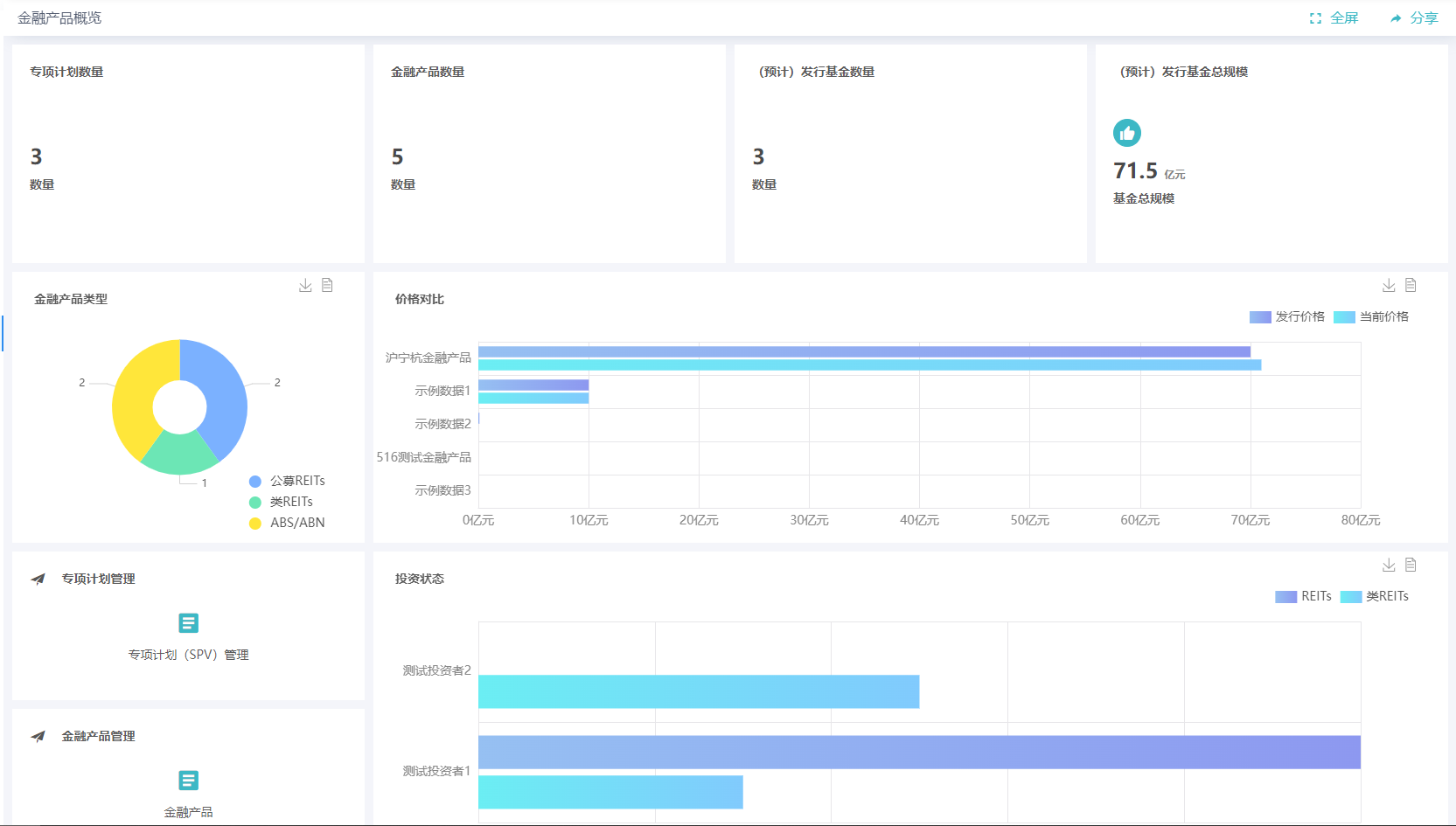Image resolution: width=1456 pixels, height=826 pixels.
Task: Click the 投资状态 chart title
Action: tap(420, 579)
